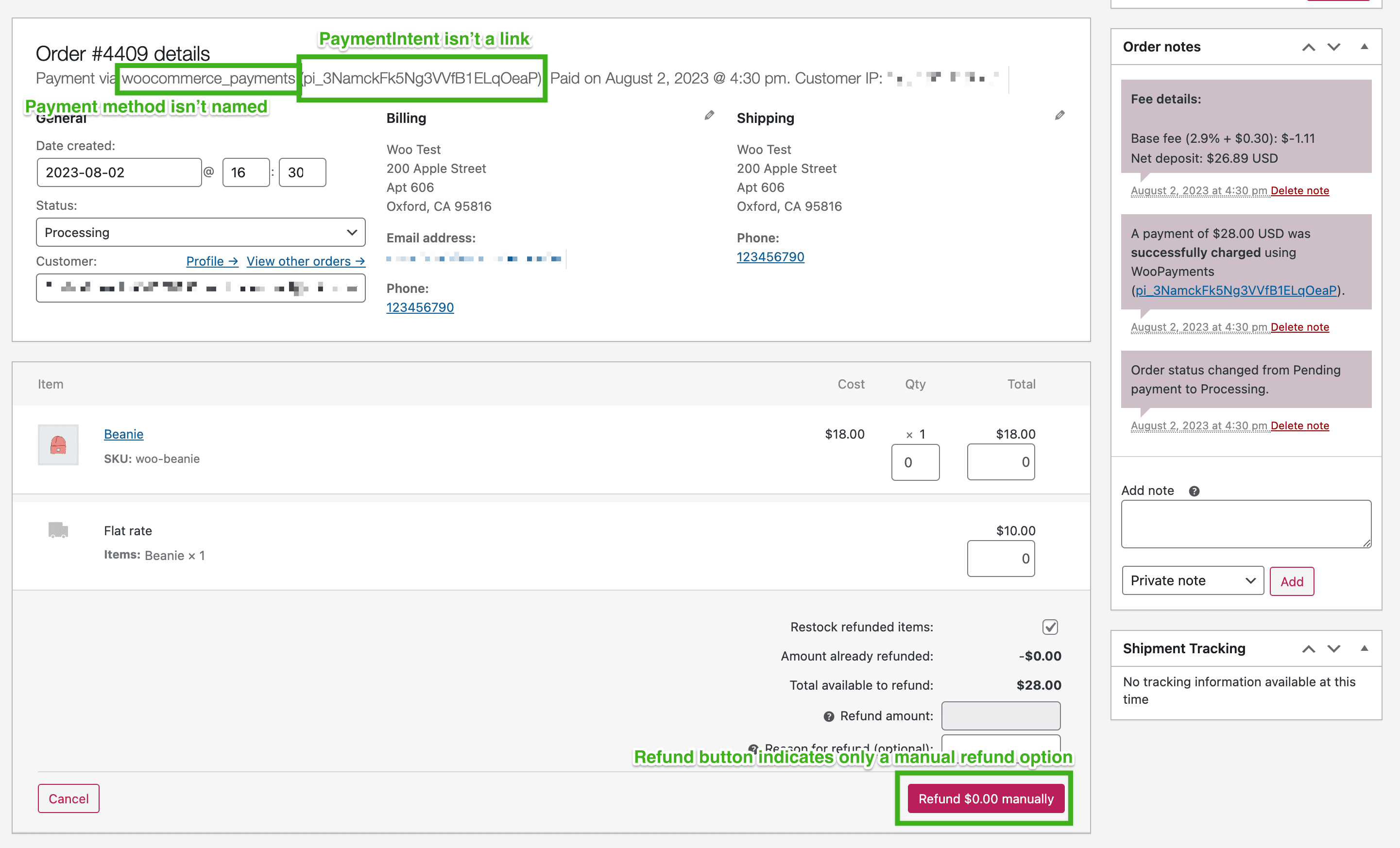Move Shipment Tracking panel up via arrow icon
Viewport: 1400px width, 848px height.
pyautogui.click(x=1309, y=649)
